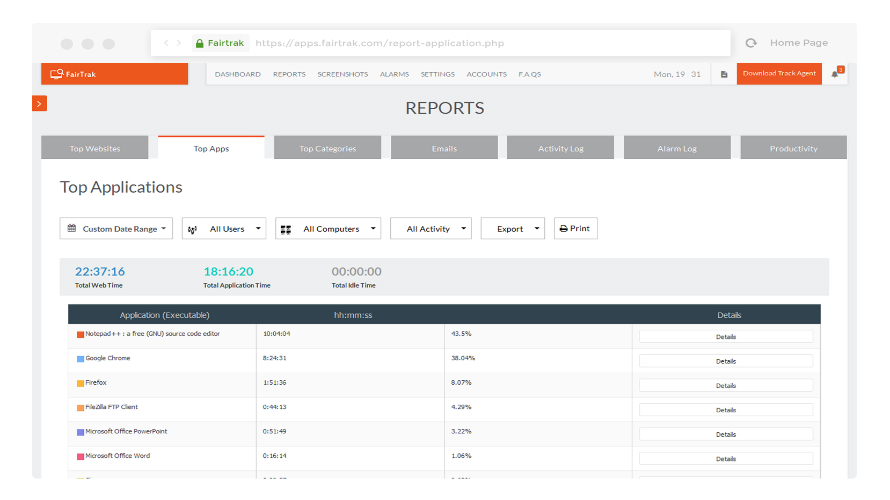This screenshot has width=890, height=500.
Task: Open the notification bell icon
Action: (835, 74)
